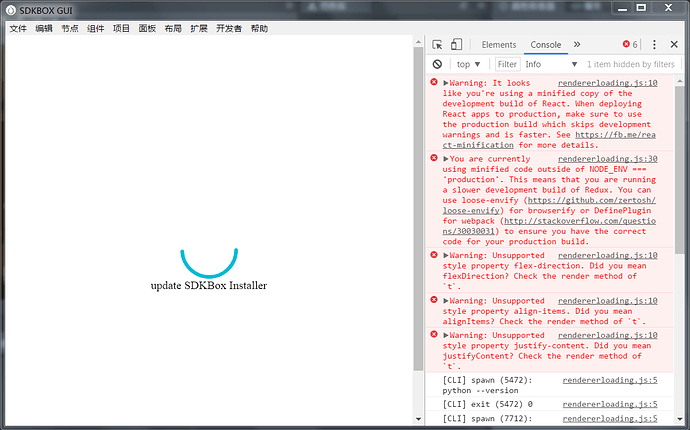
Task: Close the SDKBOX GUI window
Action: [668, 8]
